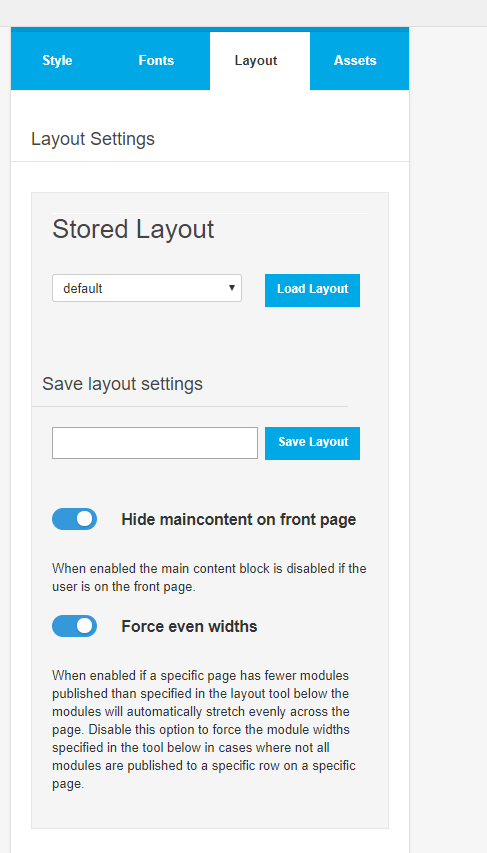Click the white knob of Force even widths
This screenshot has height=853, width=487.
(85, 626)
